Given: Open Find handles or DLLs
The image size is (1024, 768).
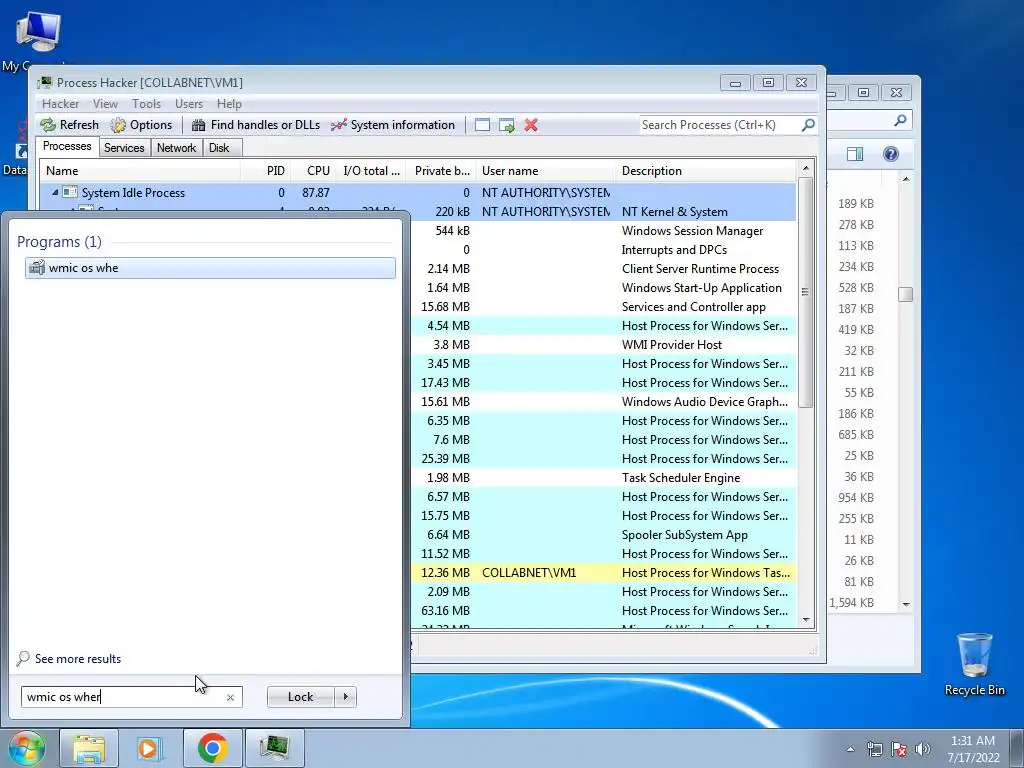Looking at the screenshot, I should coord(255,125).
